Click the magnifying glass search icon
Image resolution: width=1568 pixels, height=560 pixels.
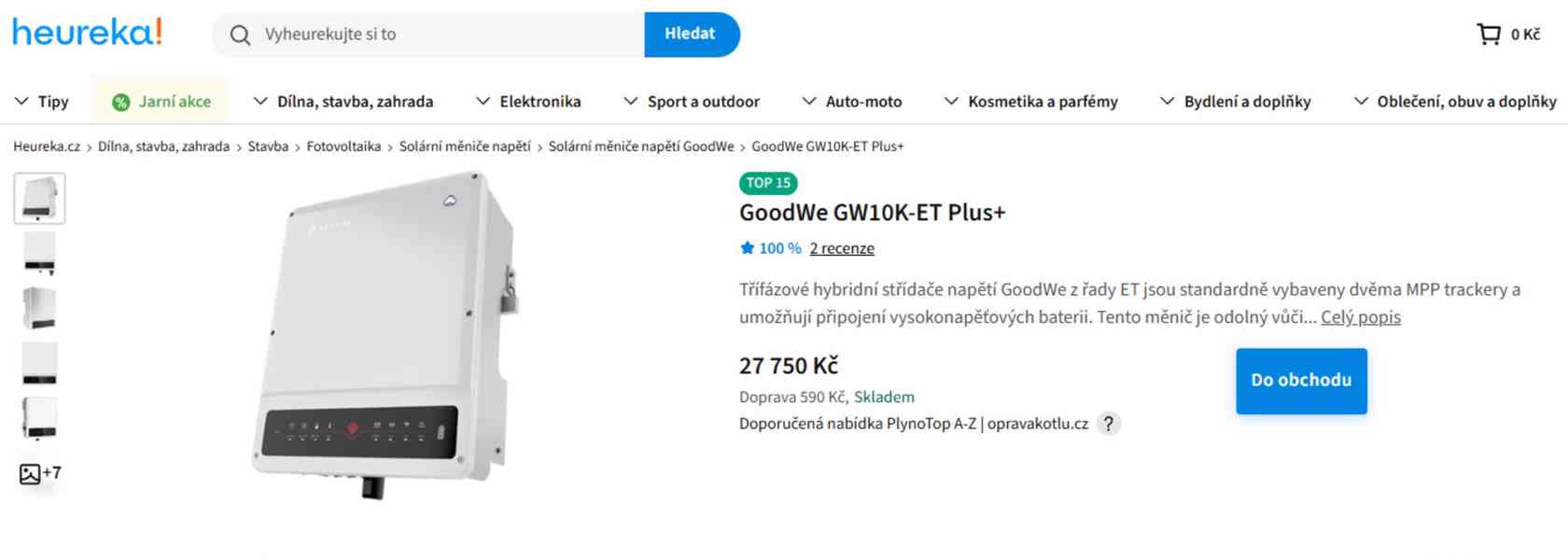239,34
